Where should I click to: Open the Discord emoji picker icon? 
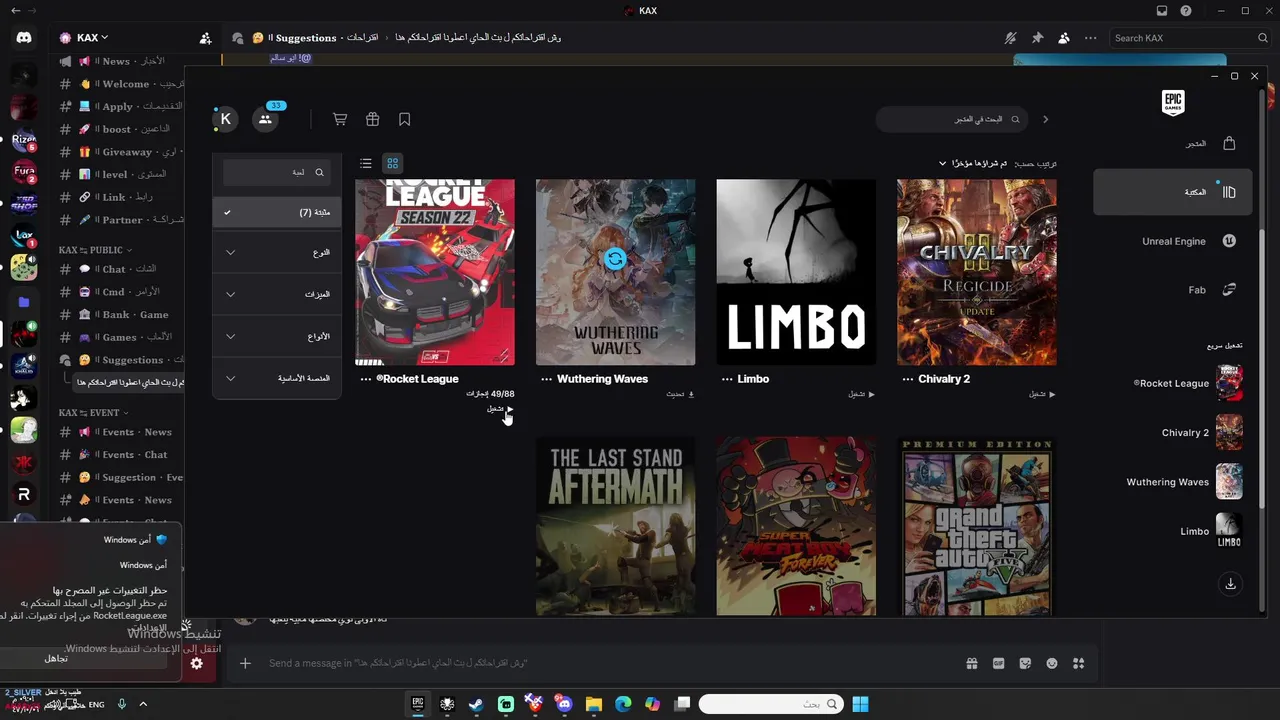1051,663
